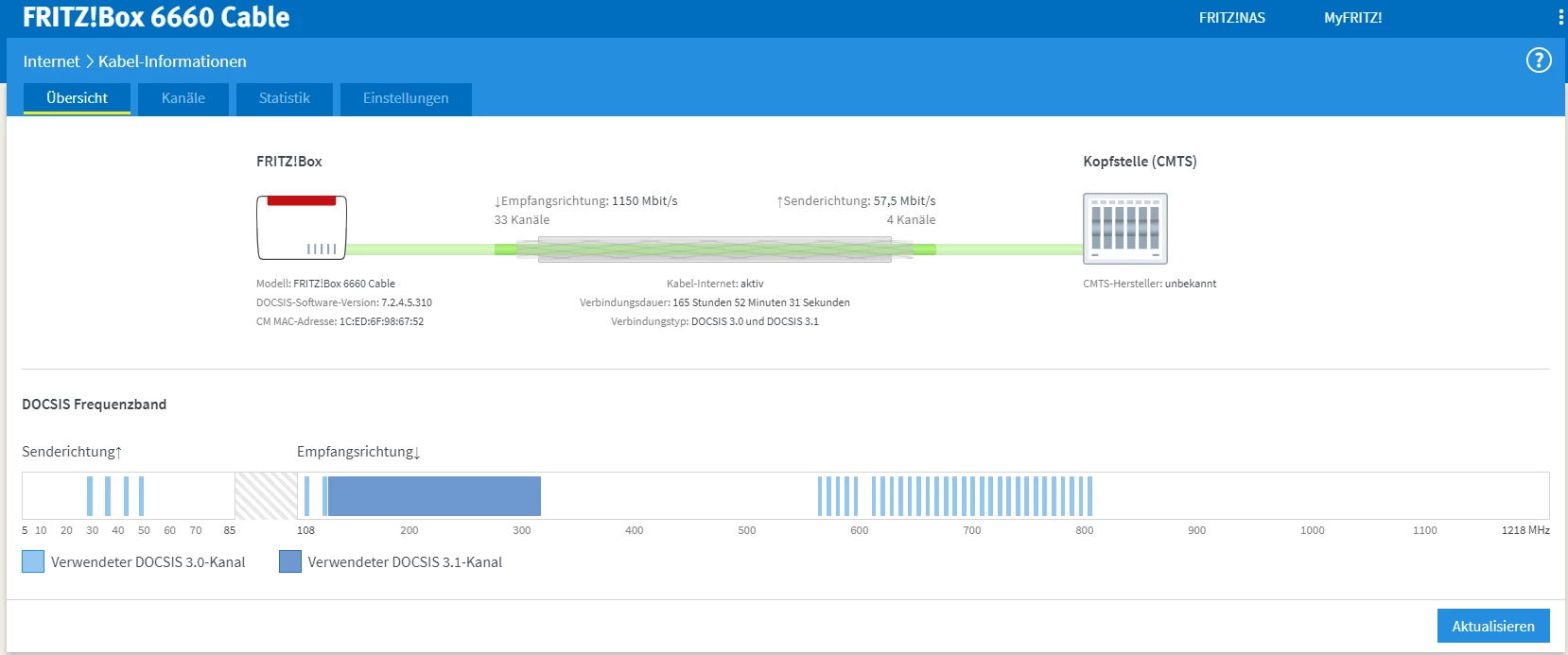The width and height of the screenshot is (1568, 655).
Task: Open the three-dot options menu
Action: click(x=1560, y=17)
